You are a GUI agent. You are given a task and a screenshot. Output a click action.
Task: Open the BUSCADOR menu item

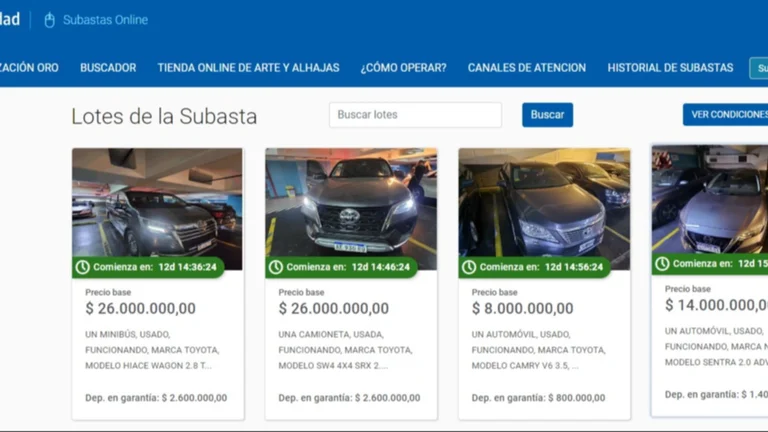[108, 68]
